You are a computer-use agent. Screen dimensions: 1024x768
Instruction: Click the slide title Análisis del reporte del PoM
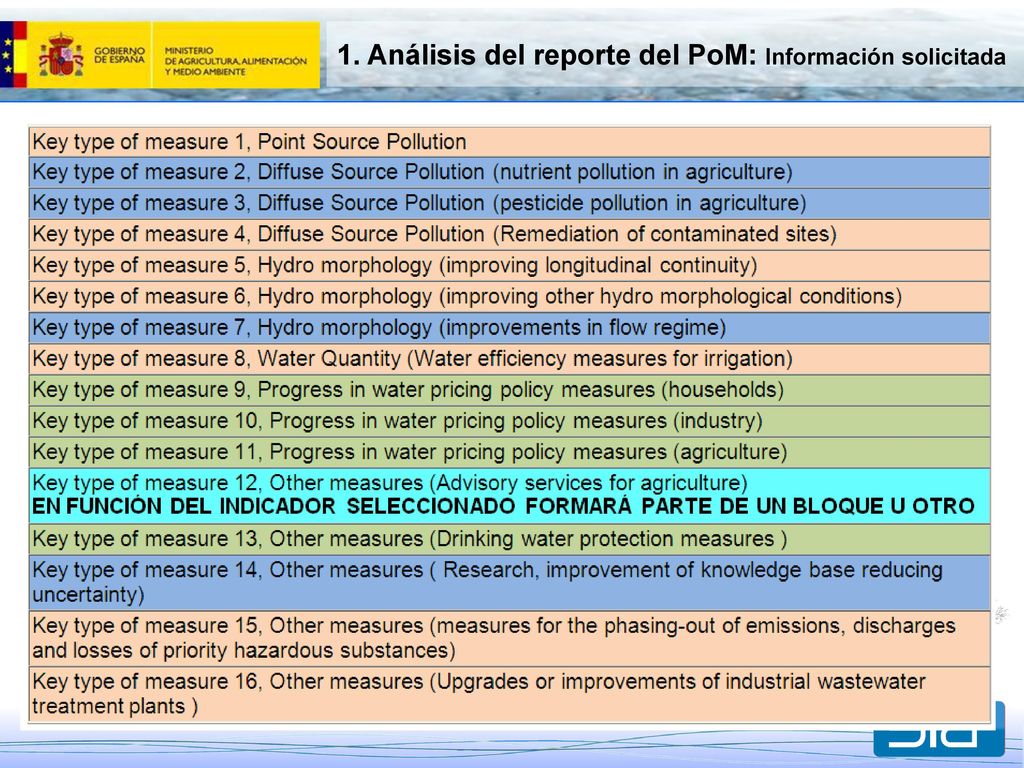point(546,55)
